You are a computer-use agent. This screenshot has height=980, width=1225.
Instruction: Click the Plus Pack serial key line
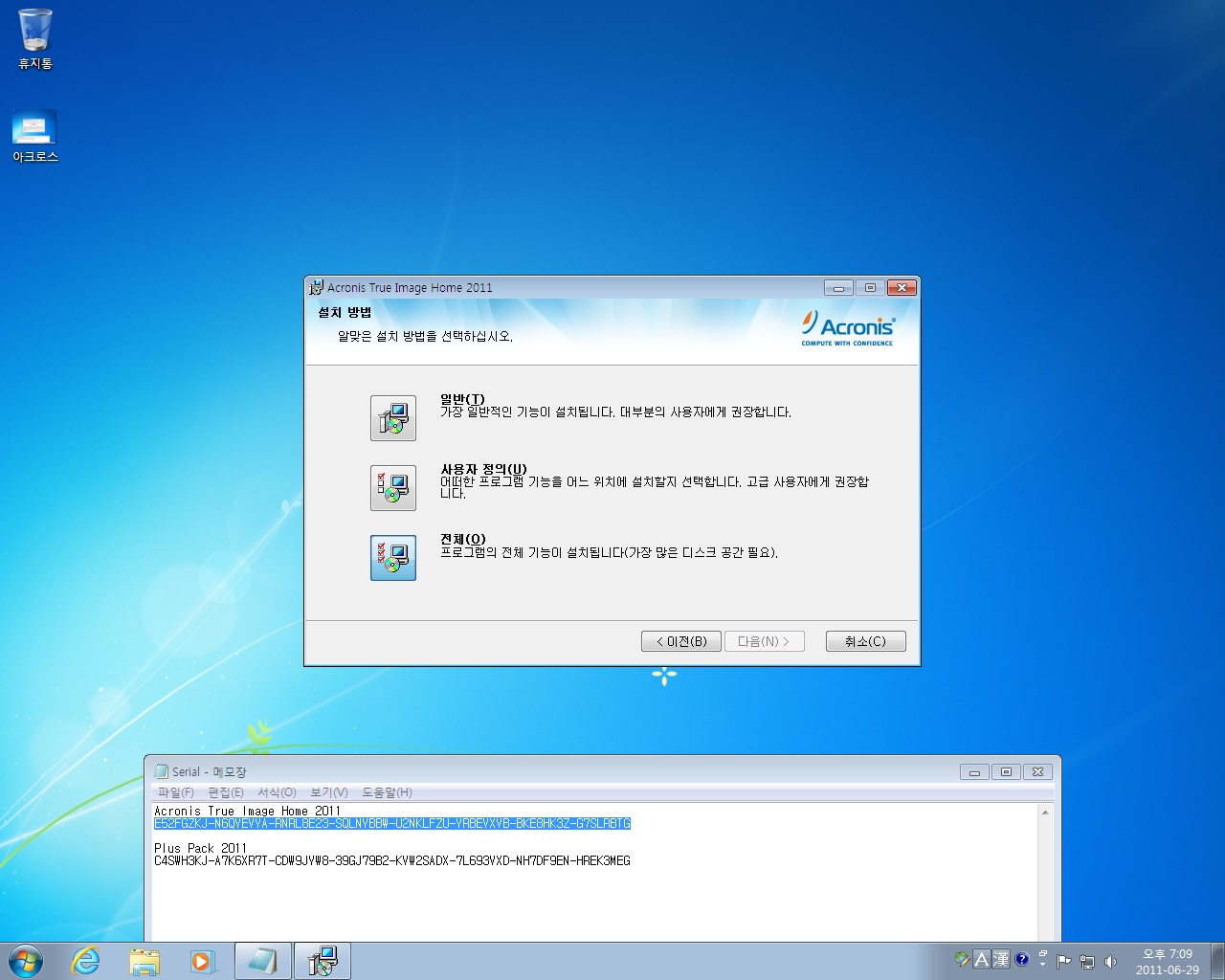[x=392, y=860]
